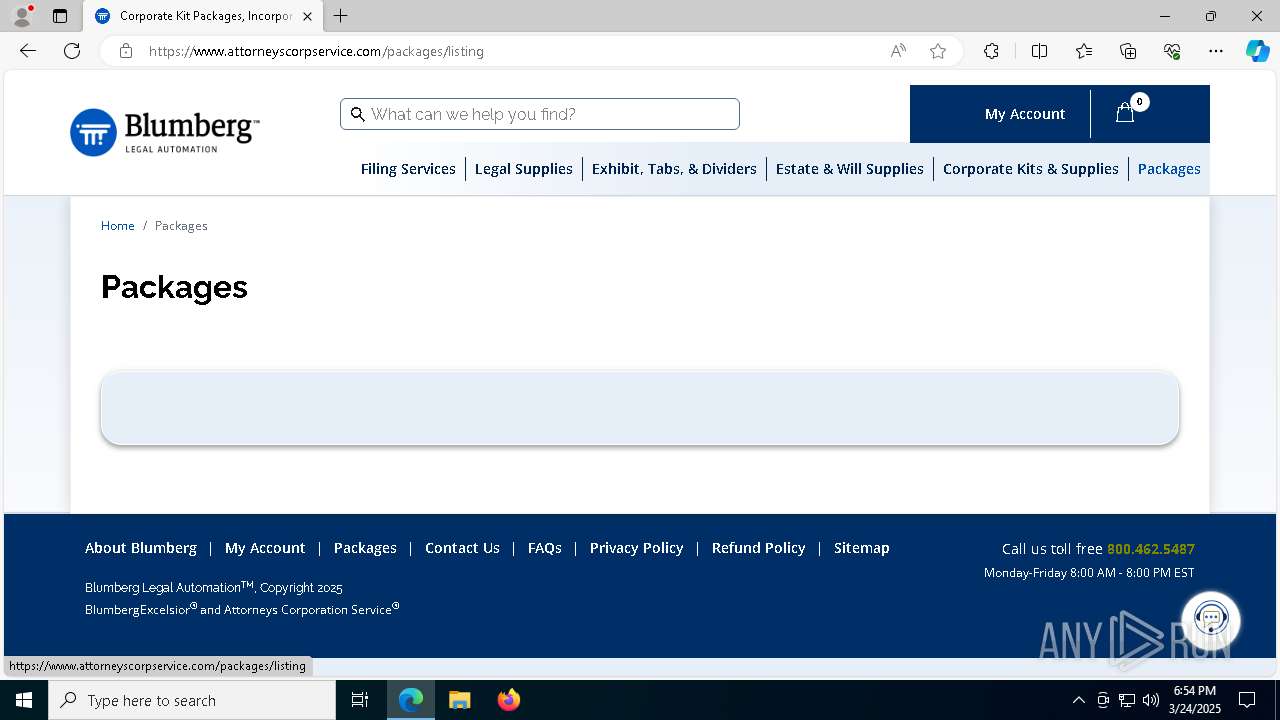The image size is (1280, 720).
Task: Open the browser profile icon
Action: tap(21, 16)
